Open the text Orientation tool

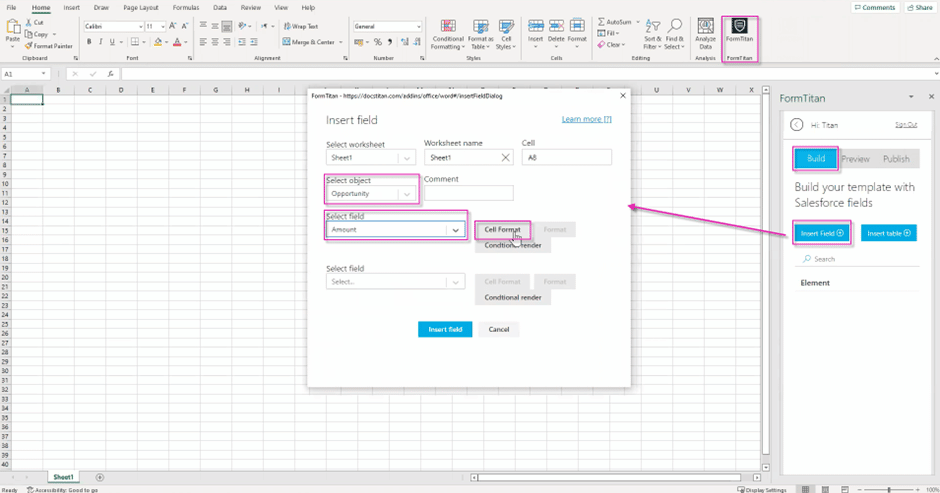click(x=243, y=26)
